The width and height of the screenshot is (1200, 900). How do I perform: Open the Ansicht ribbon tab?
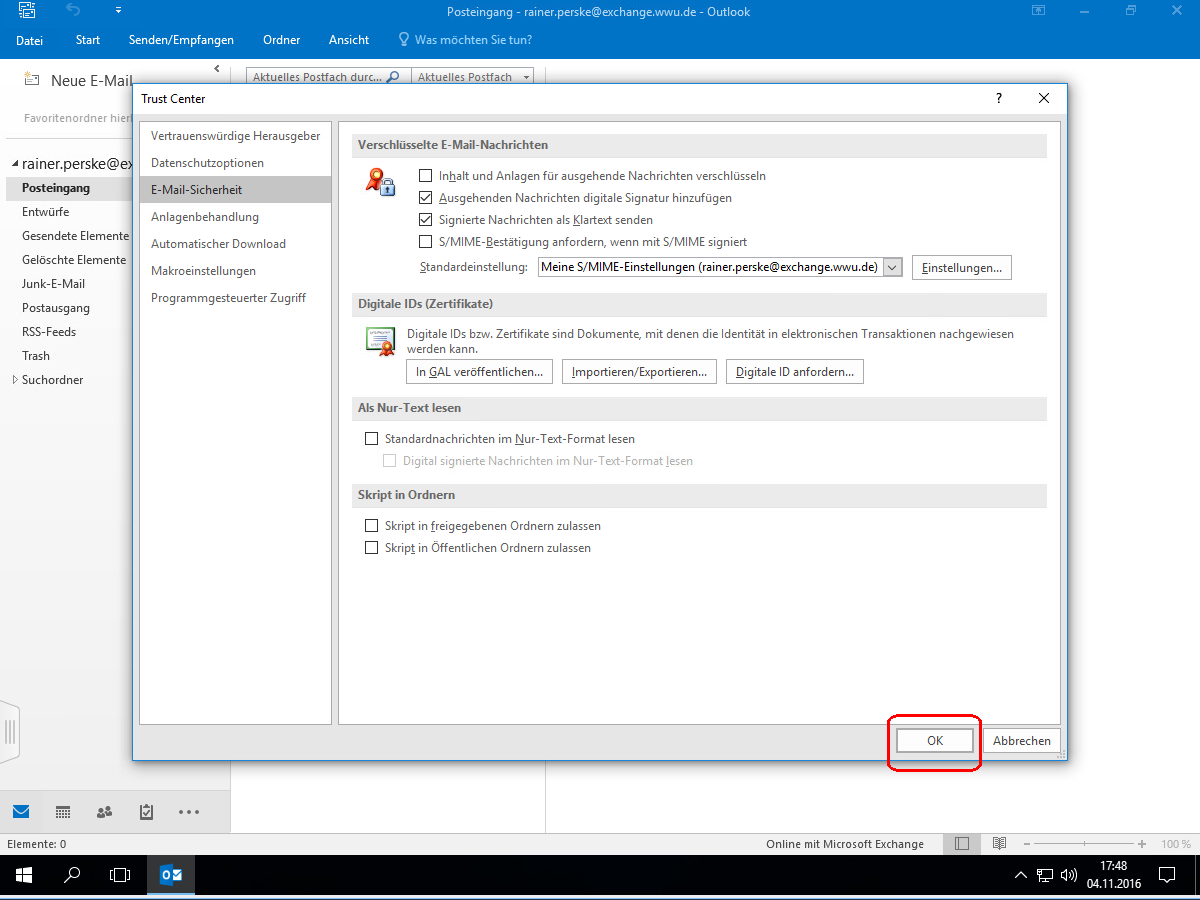[x=349, y=40]
